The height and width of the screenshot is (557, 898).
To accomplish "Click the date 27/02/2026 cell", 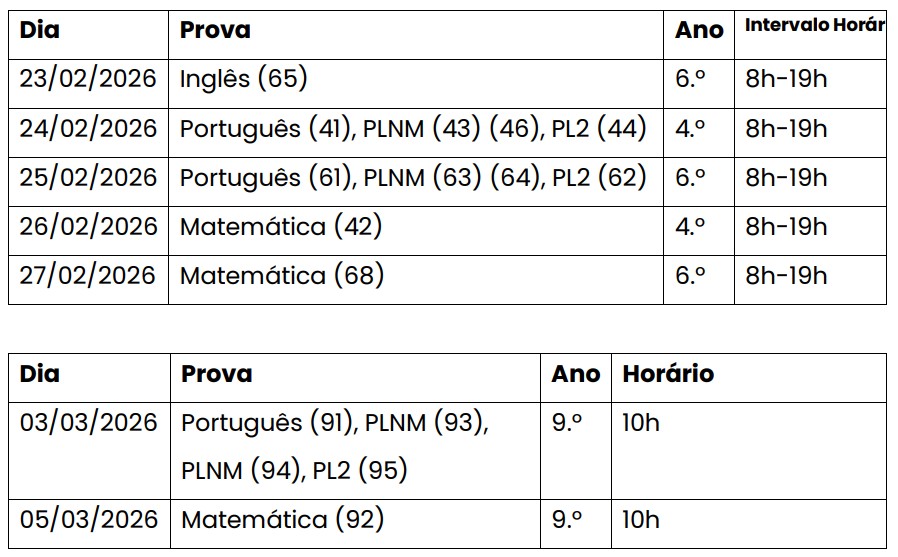I will coord(88,276).
